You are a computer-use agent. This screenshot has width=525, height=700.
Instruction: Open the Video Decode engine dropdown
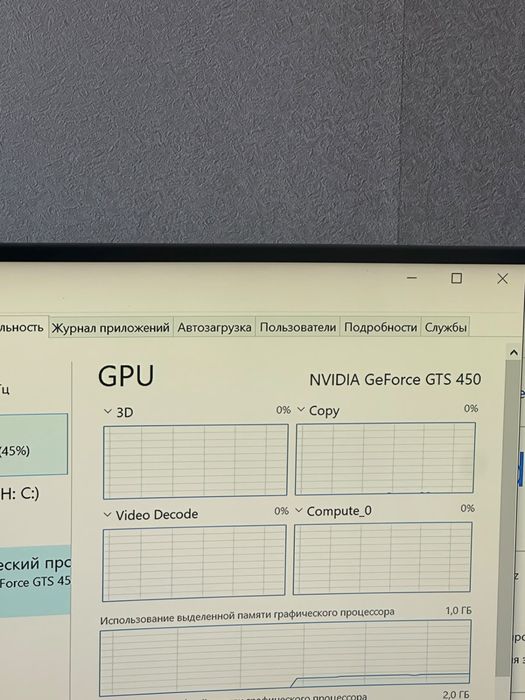pos(107,515)
